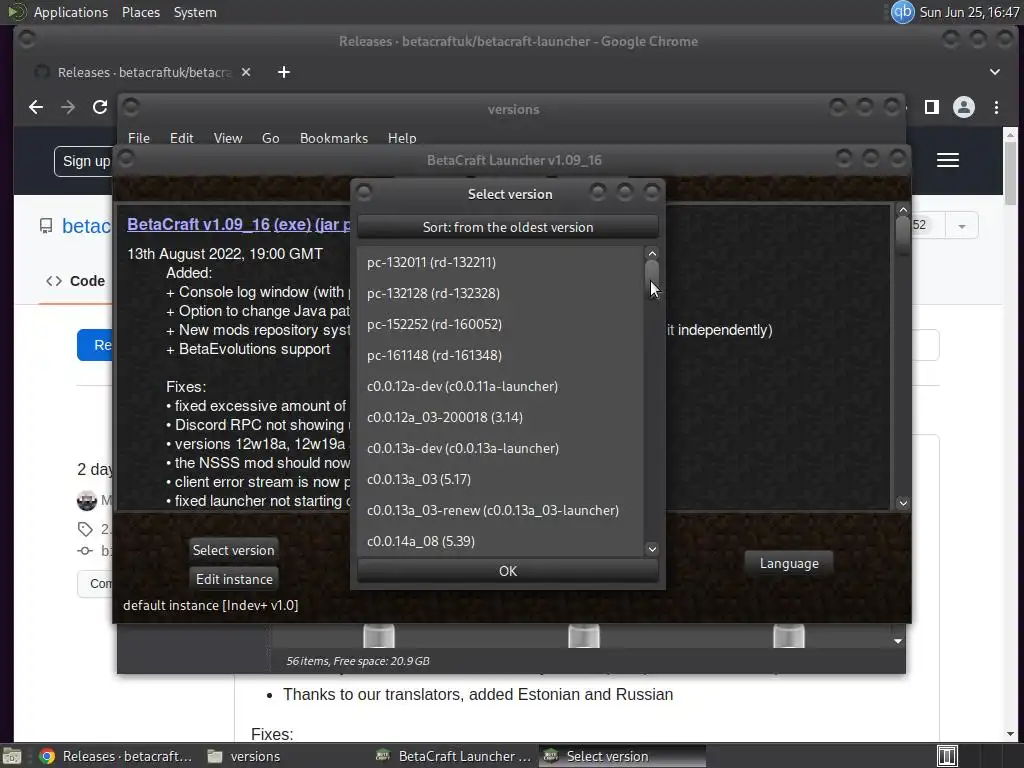Click down arrow of launcher changelog scrollbar
Image resolution: width=1024 pixels, height=768 pixels.
903,503
